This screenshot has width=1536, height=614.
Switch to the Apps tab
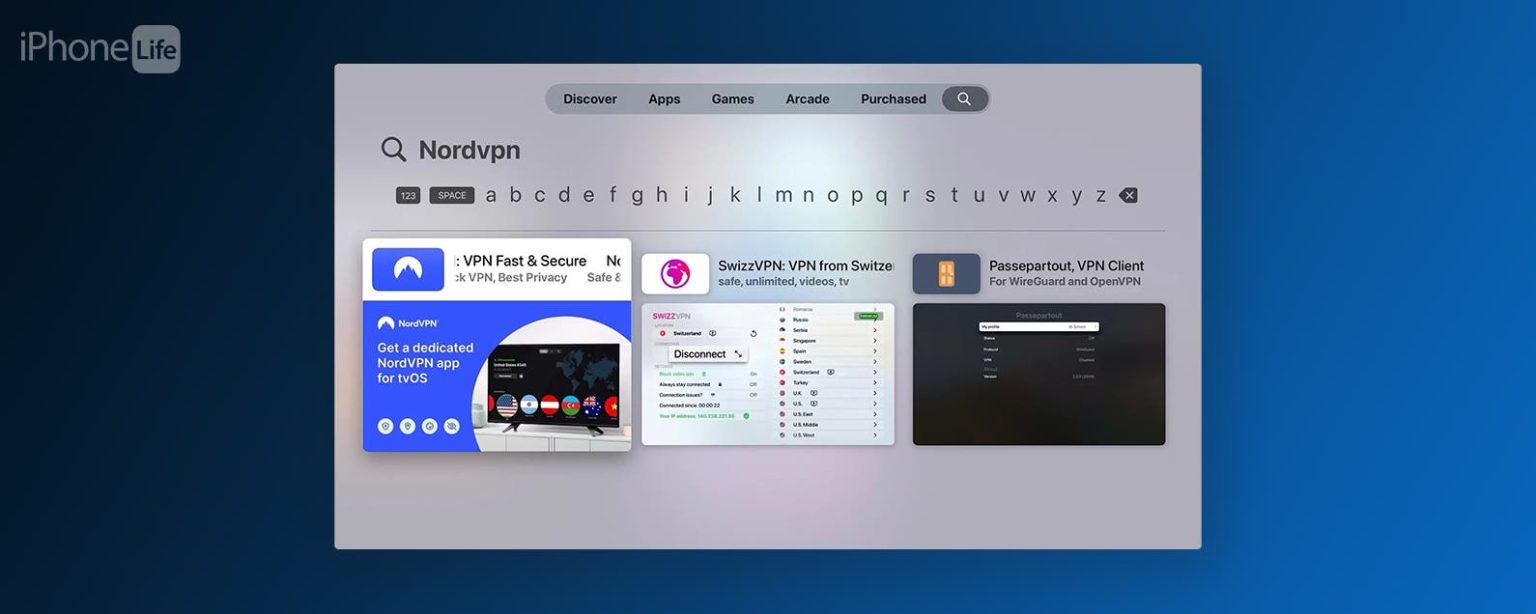tap(664, 99)
